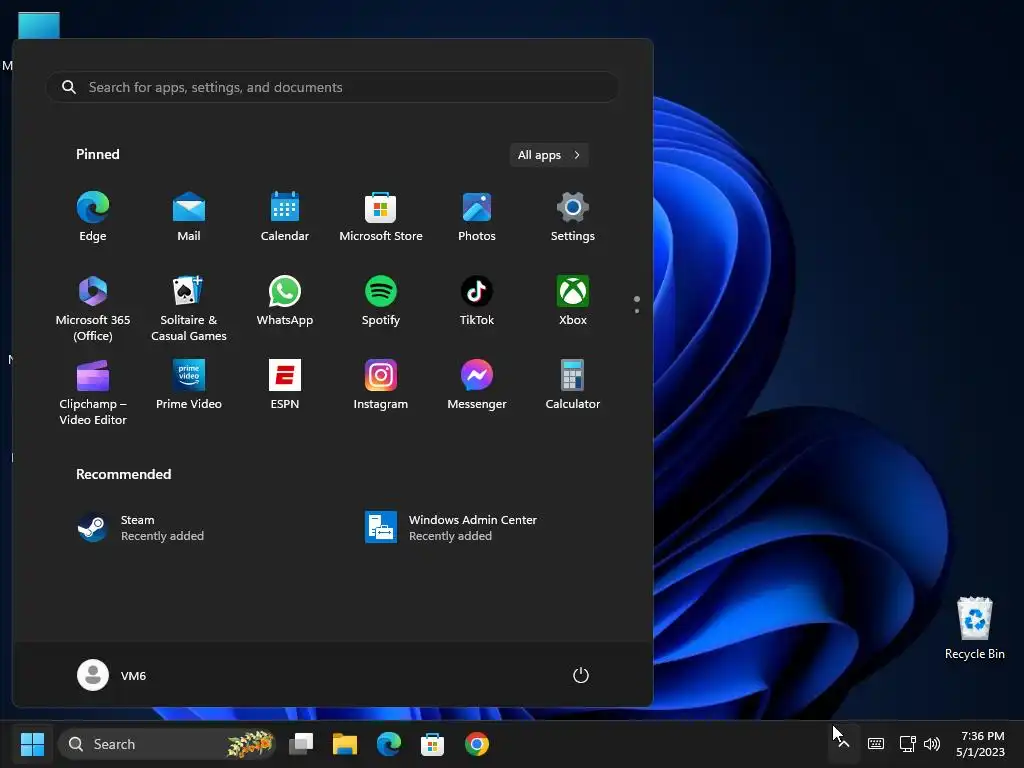
Task: Open Edge from the taskbar
Action: tap(389, 744)
